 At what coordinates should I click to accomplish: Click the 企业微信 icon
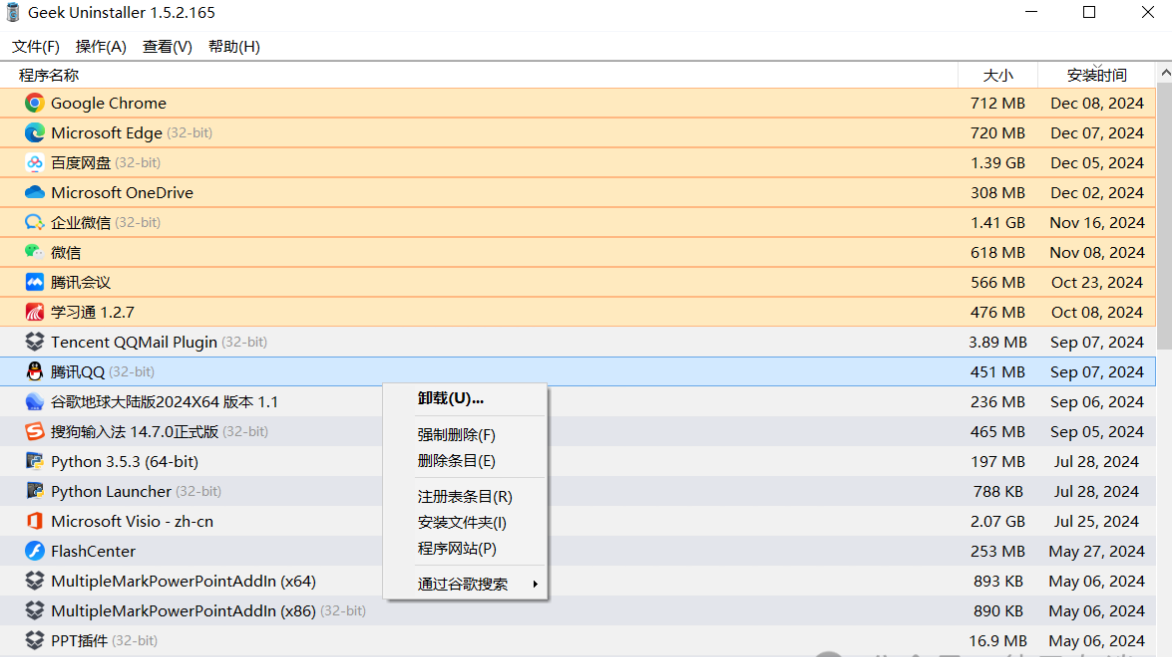pos(34,222)
